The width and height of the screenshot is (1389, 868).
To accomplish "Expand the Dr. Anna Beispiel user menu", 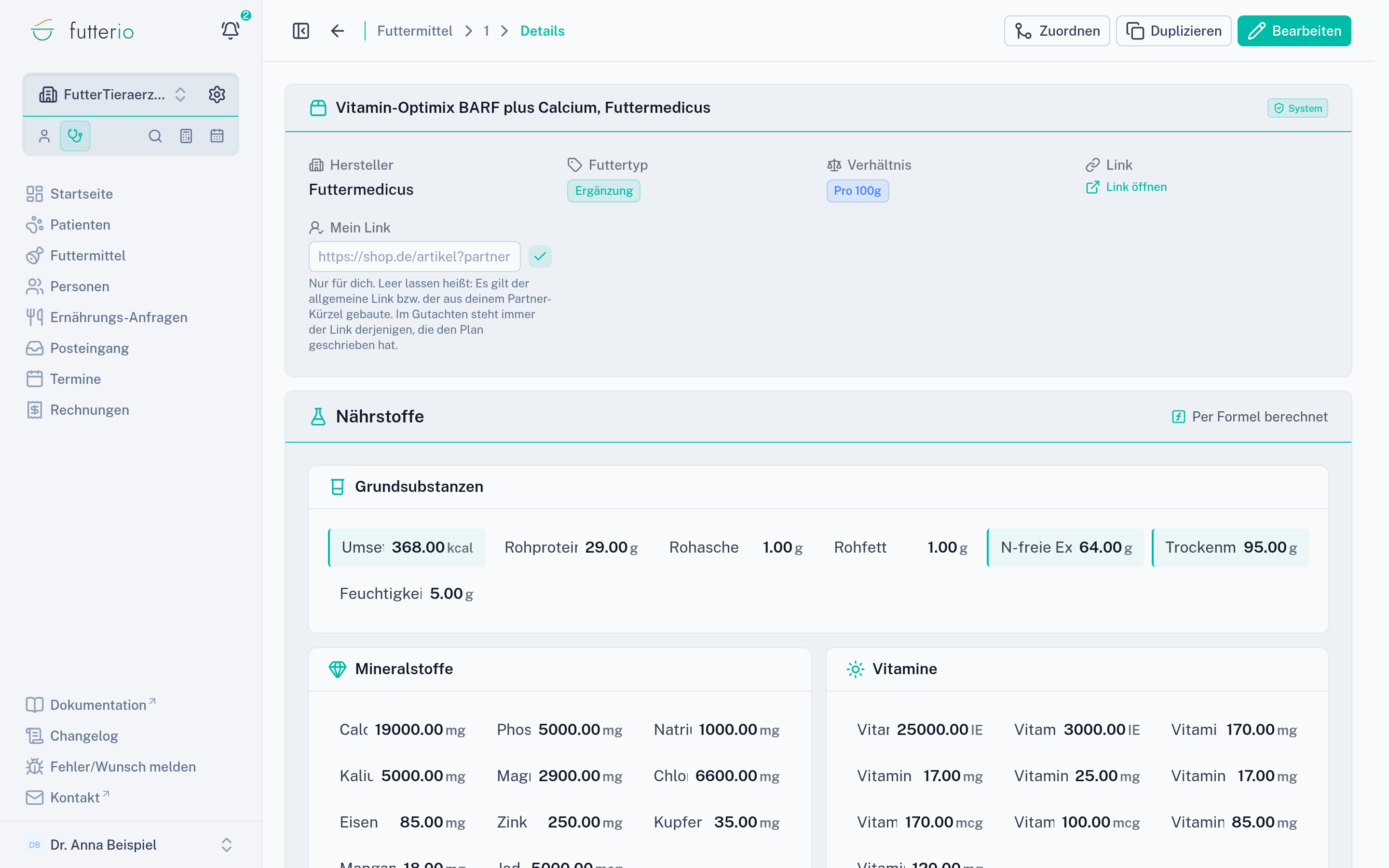I will coord(131,845).
